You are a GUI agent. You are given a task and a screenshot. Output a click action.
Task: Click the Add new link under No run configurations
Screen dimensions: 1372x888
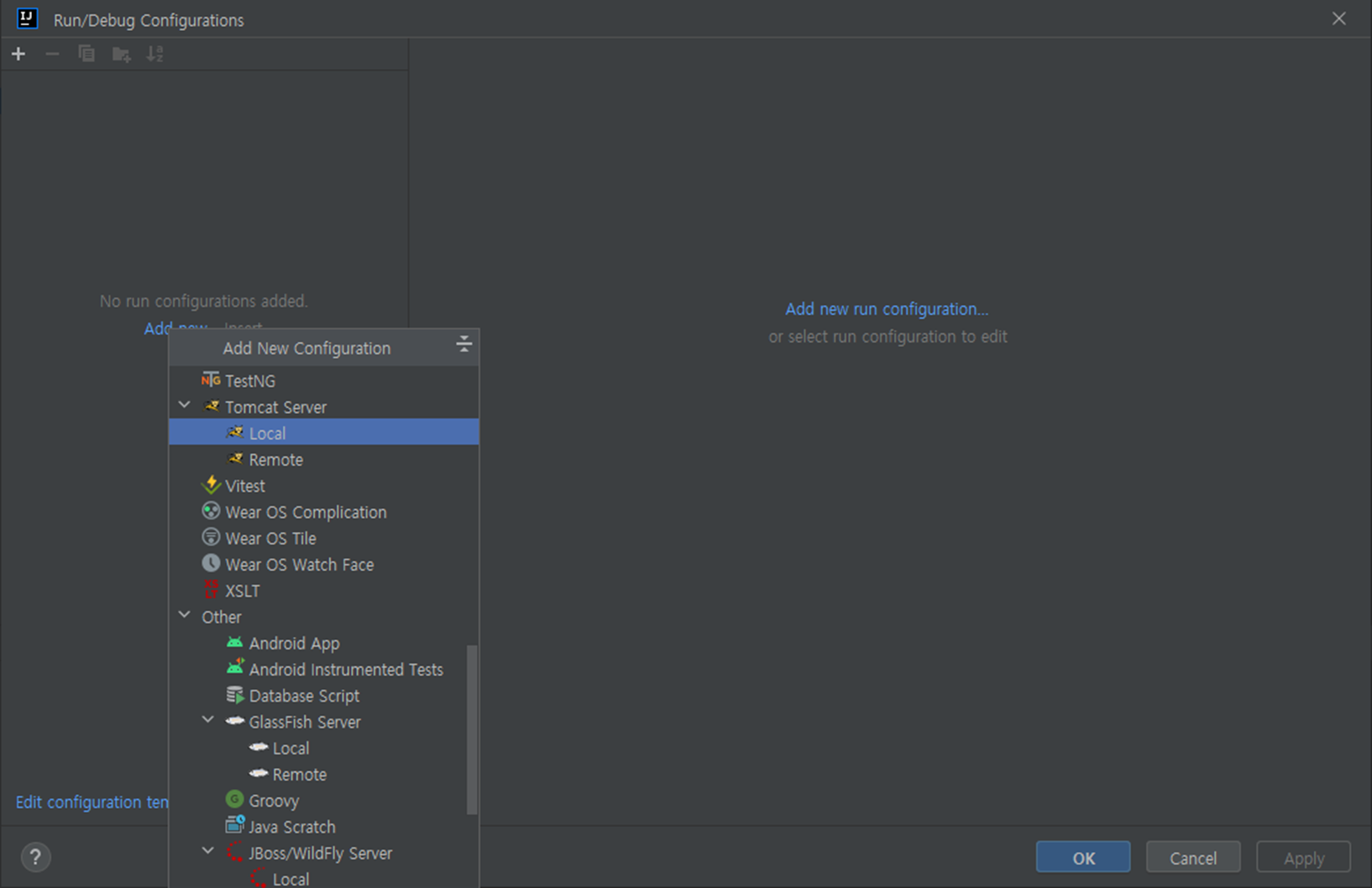coord(175,328)
